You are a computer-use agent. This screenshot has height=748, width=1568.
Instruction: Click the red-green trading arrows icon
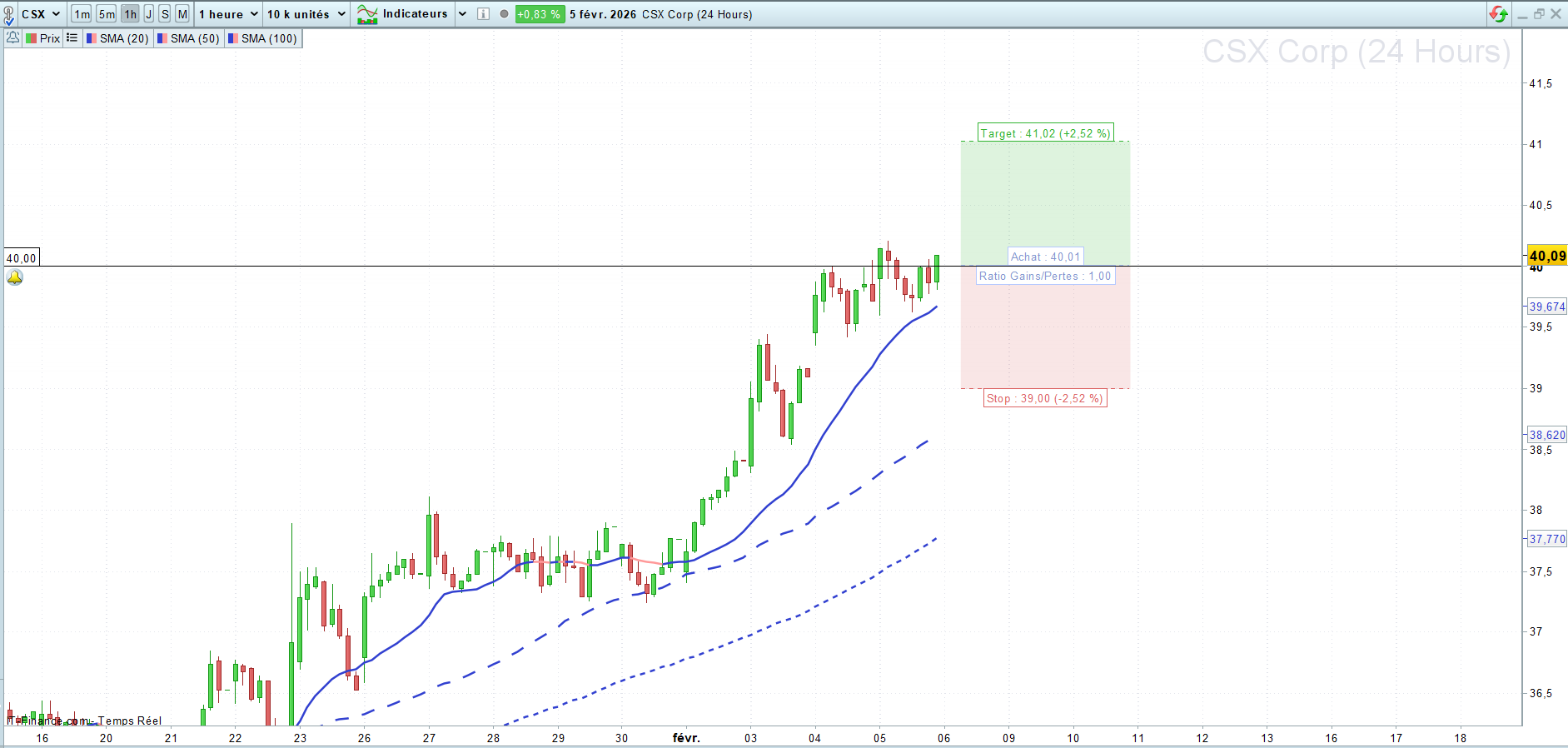1498,14
